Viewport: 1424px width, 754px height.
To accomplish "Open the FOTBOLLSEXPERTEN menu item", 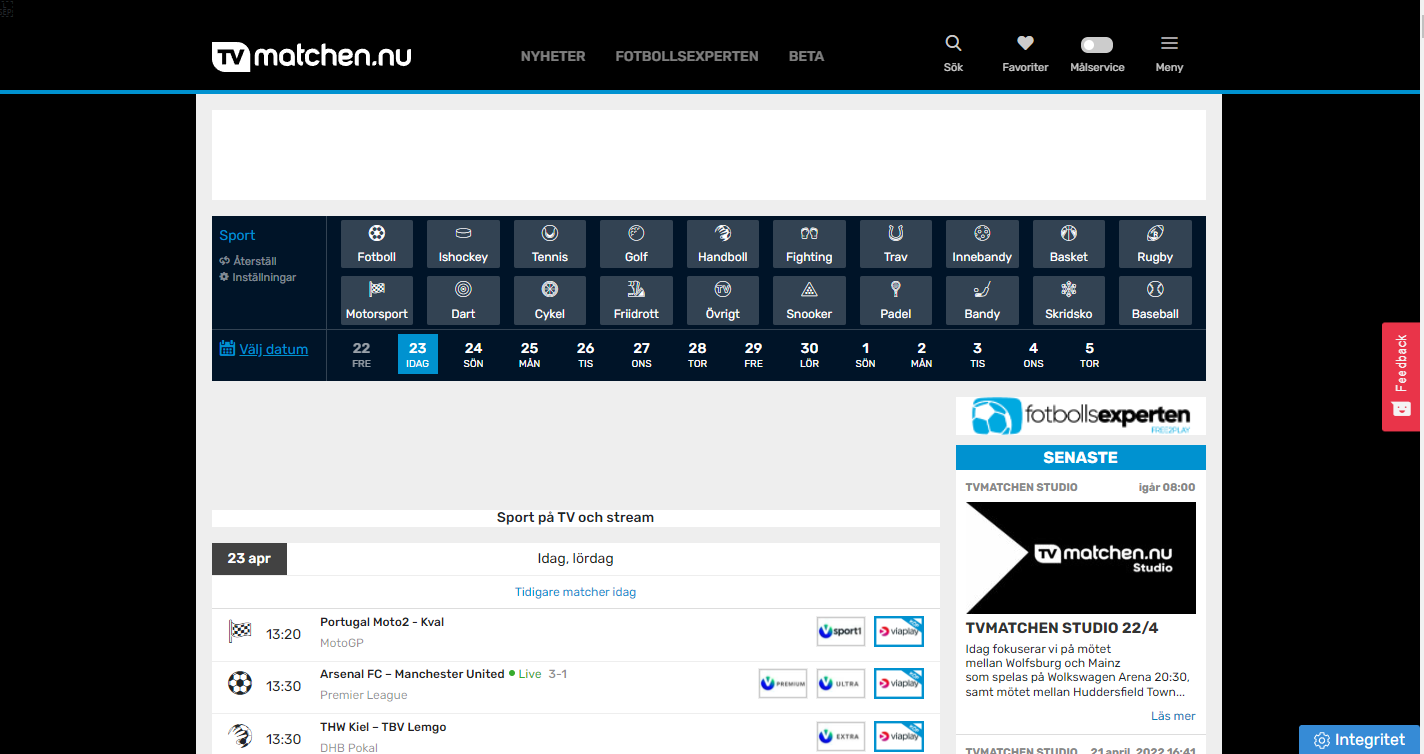I will tap(687, 56).
